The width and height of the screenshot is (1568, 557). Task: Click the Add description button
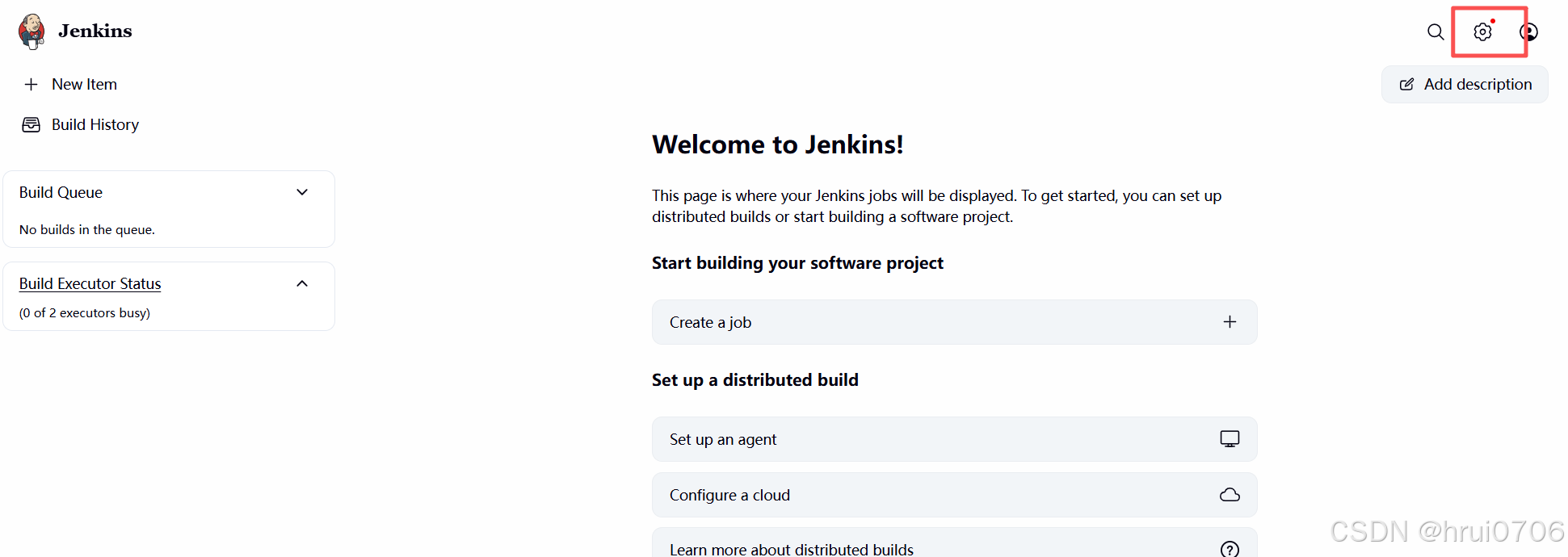(1465, 84)
